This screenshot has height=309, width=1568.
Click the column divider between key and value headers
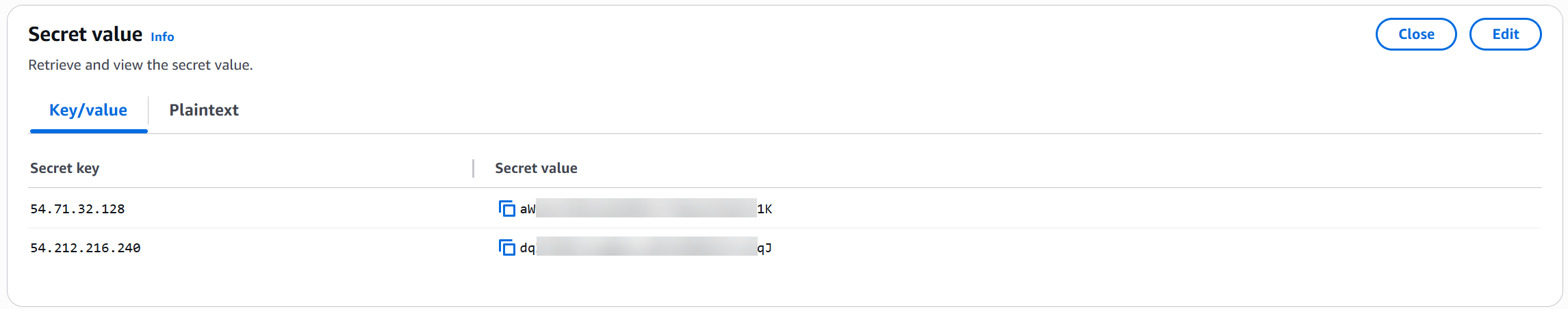pos(473,168)
